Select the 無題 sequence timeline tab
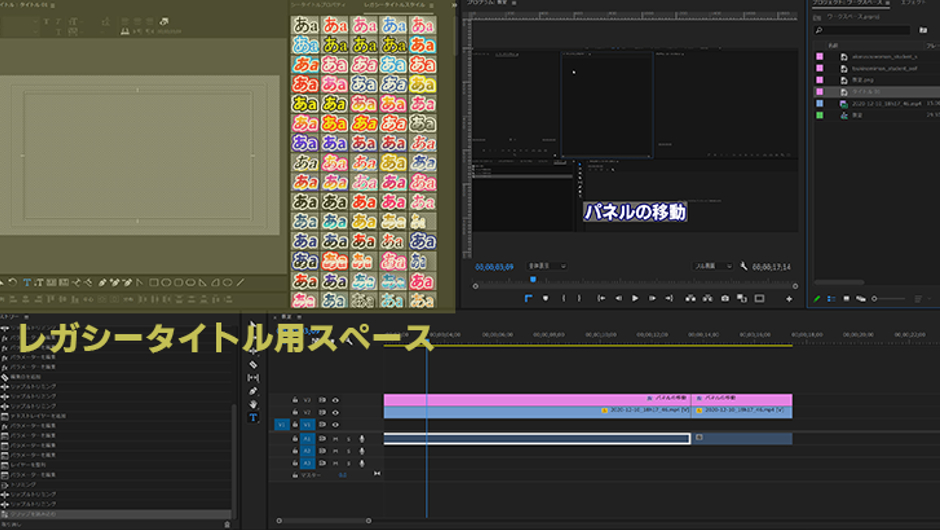 287,317
